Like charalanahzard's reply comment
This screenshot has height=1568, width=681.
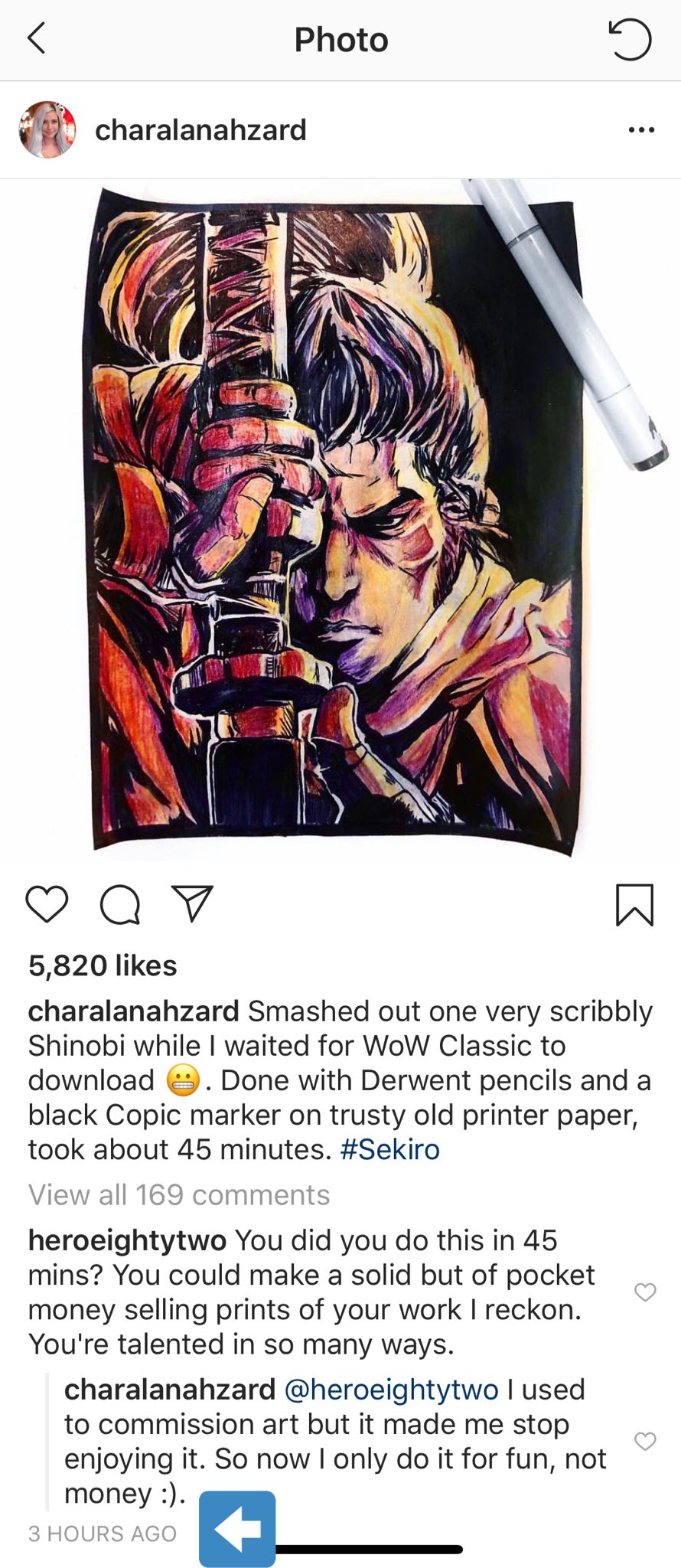(645, 1441)
